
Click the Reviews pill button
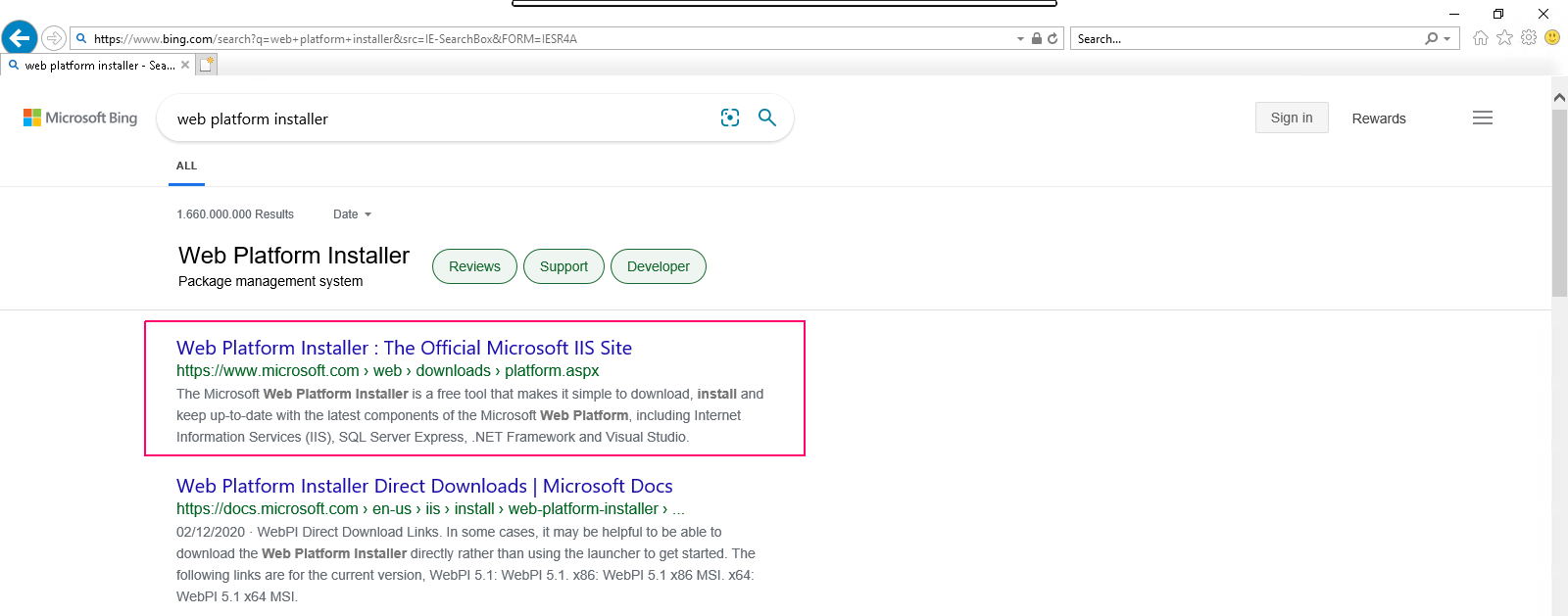pyautogui.click(x=474, y=266)
